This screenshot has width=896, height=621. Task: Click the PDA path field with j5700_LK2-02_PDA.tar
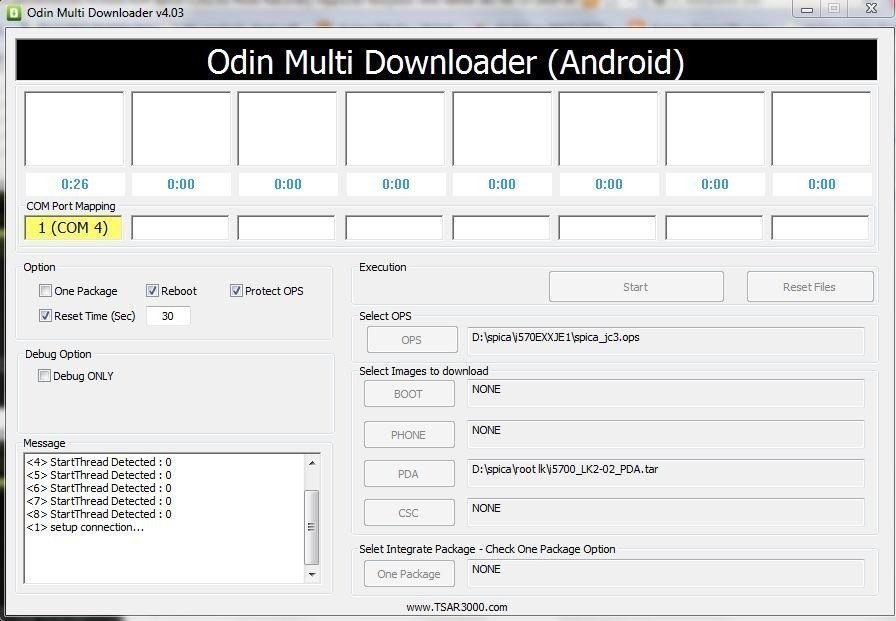[666, 474]
